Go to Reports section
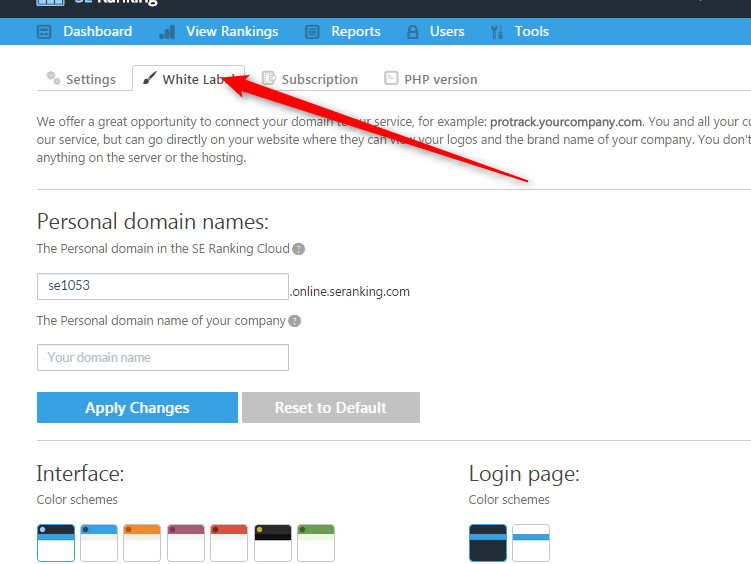Image resolution: width=751 pixels, height=564 pixels. pos(356,32)
